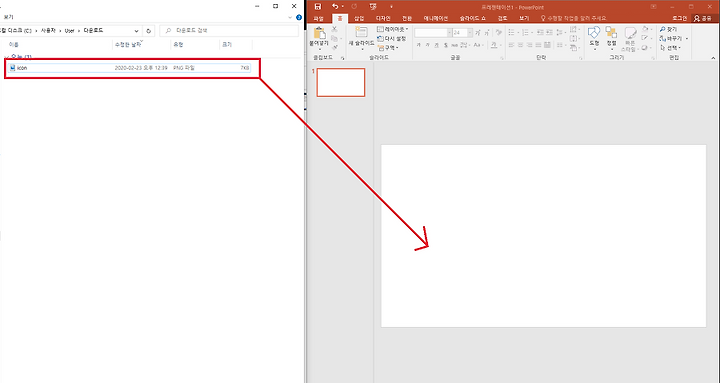
Task: Select the icon PNG file in Explorer
Action: click(129, 68)
